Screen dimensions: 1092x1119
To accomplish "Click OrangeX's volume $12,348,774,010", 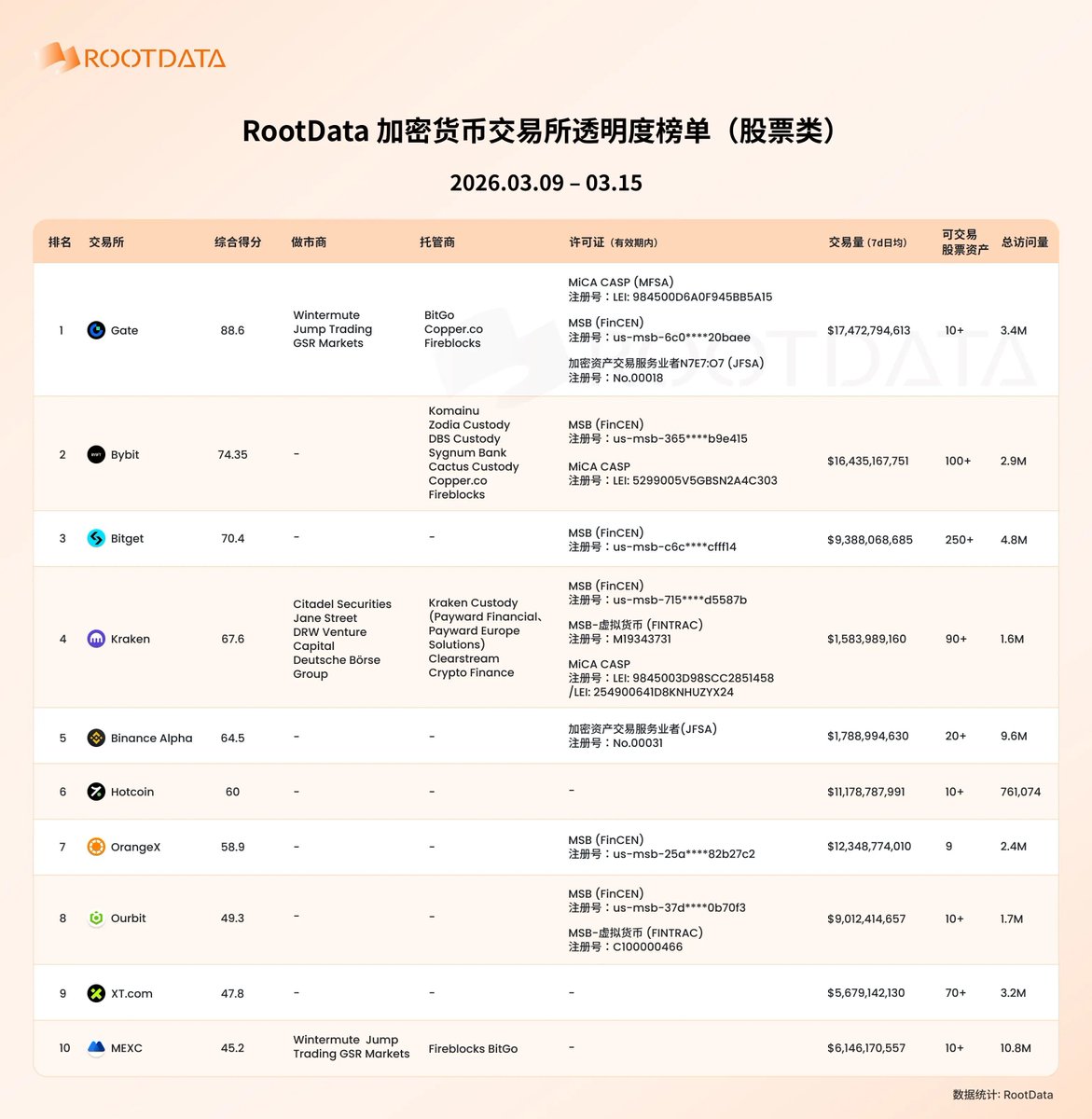I will pos(869,846).
